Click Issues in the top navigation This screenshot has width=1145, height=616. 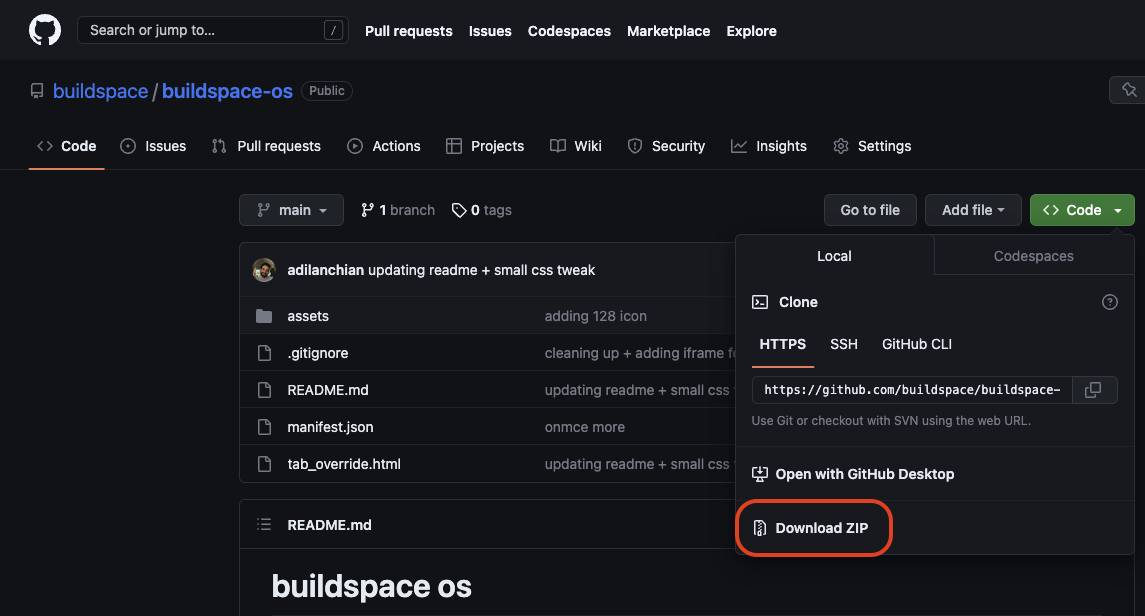tap(490, 31)
